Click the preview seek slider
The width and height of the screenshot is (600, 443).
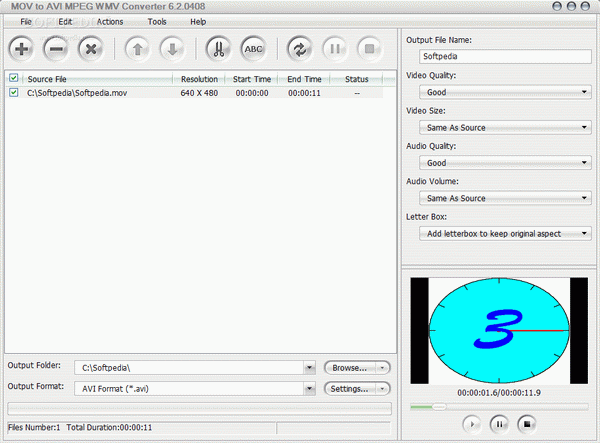click(499, 407)
